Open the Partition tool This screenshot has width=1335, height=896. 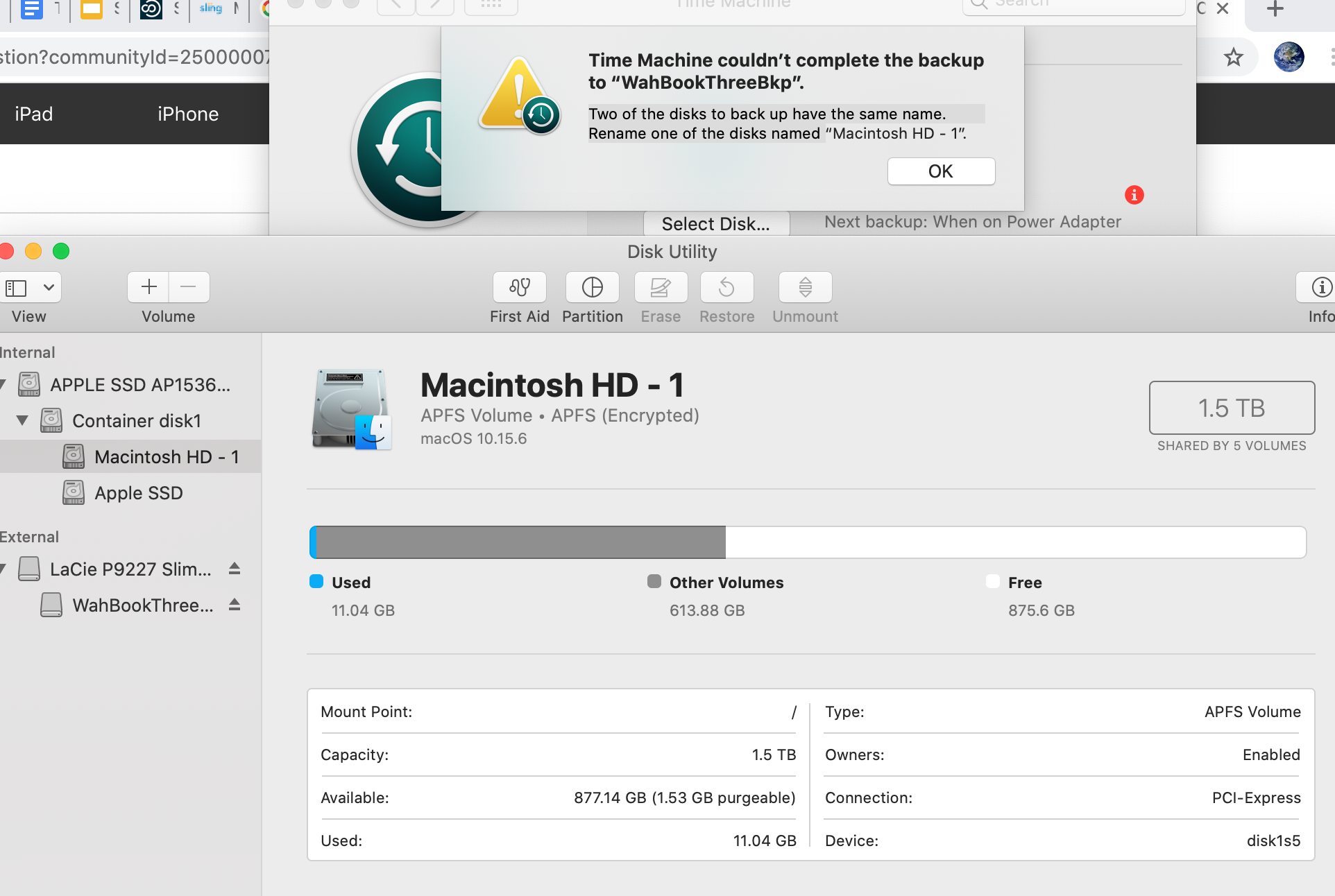[x=592, y=287]
